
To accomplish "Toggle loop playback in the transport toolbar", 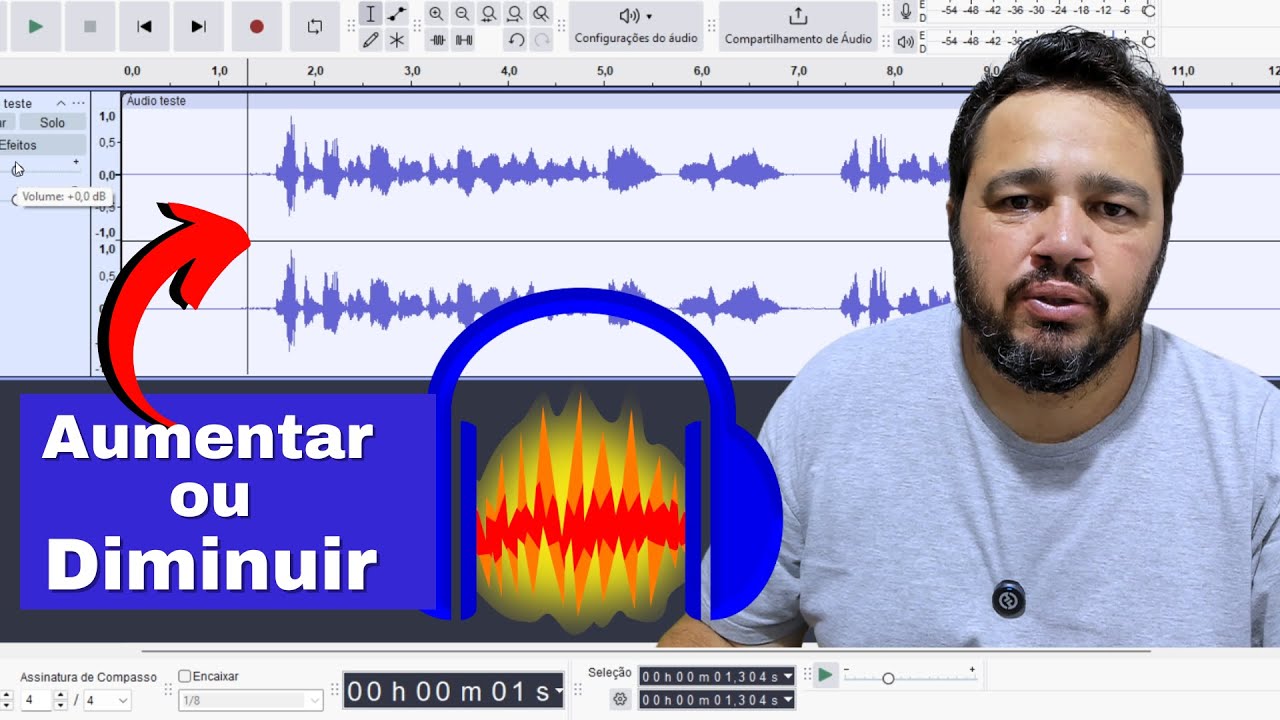I will [x=315, y=27].
